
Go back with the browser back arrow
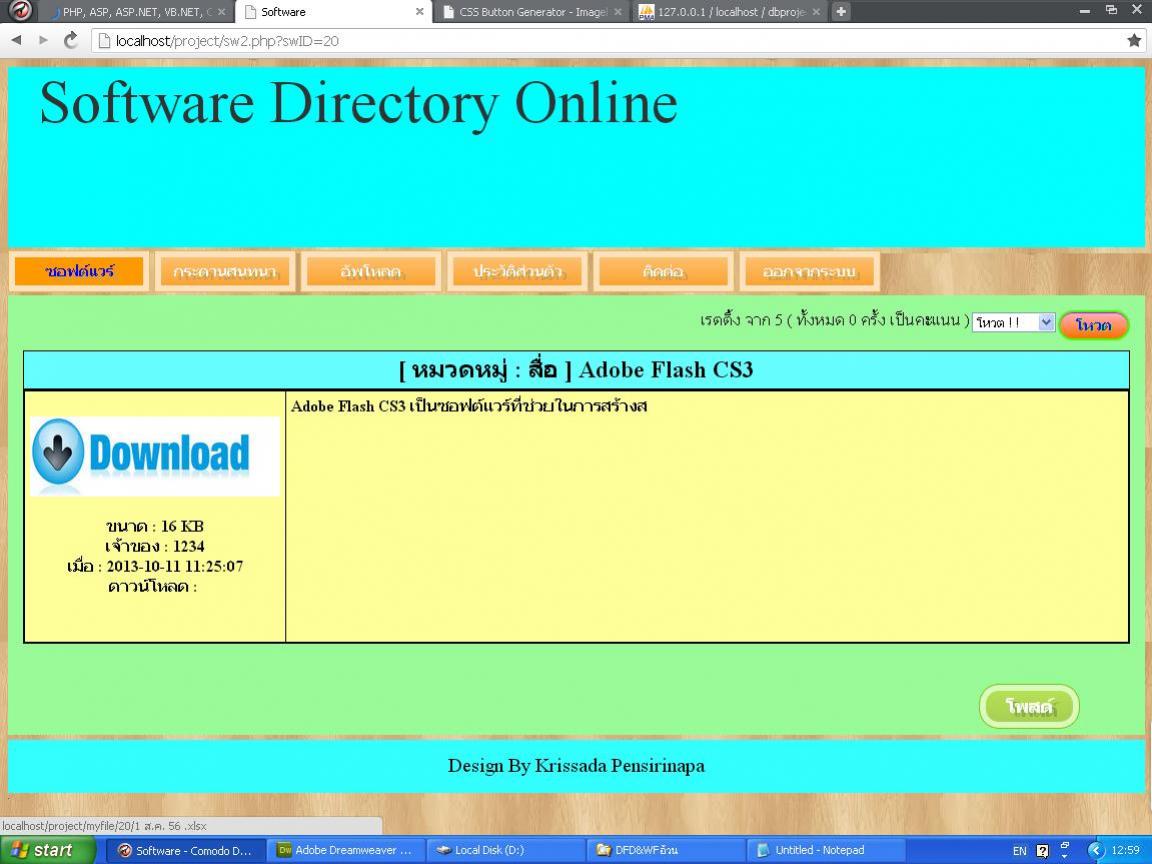click(16, 40)
